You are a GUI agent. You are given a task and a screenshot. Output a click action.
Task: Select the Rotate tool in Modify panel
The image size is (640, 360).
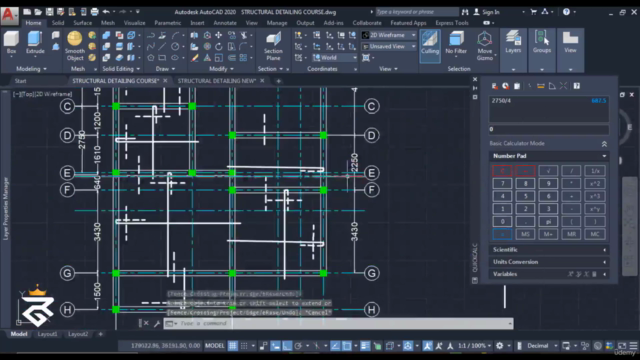coord(219,47)
